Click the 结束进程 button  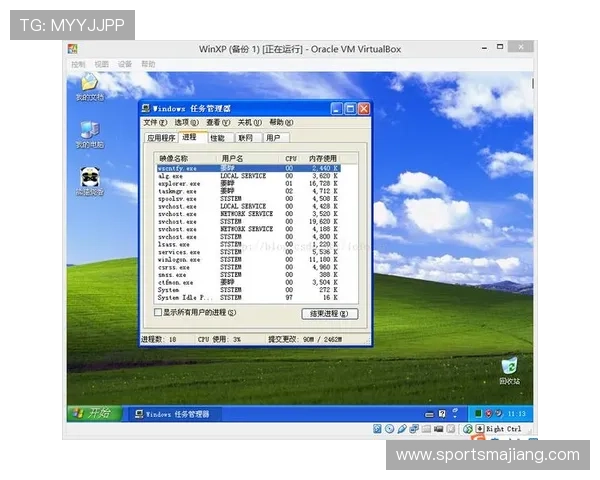[x=329, y=314]
